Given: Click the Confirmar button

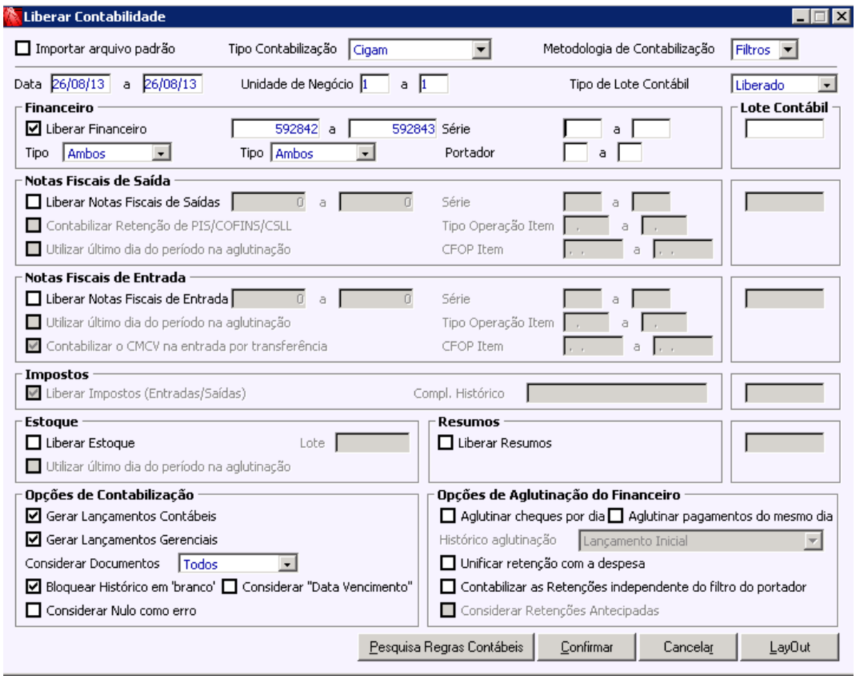Looking at the screenshot, I should pos(587,647).
